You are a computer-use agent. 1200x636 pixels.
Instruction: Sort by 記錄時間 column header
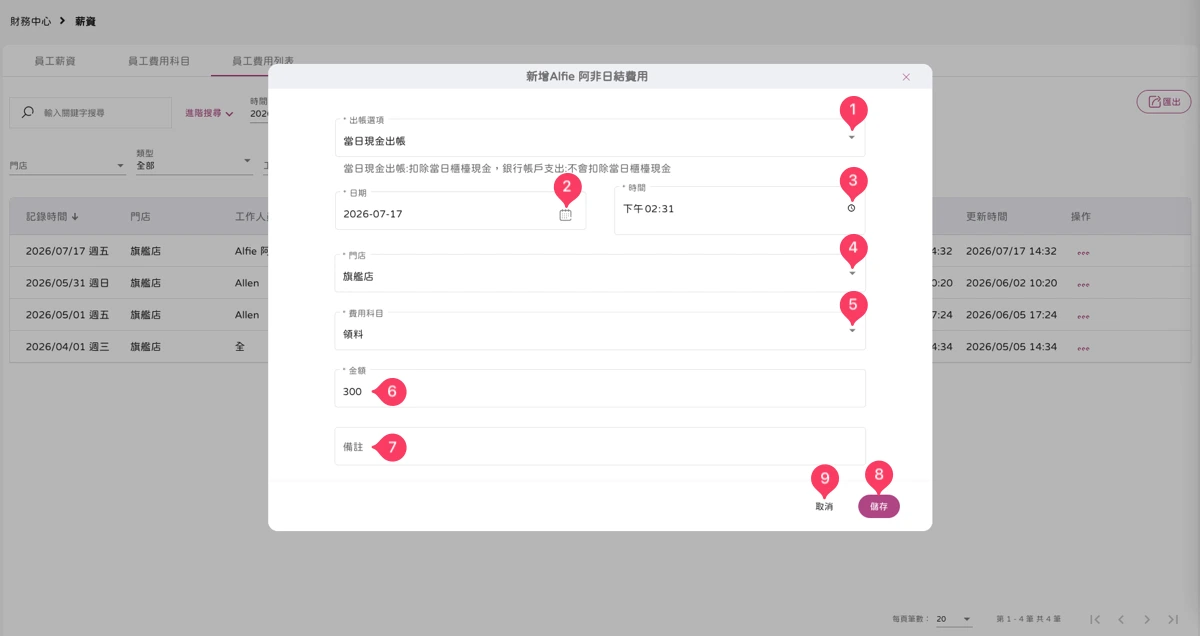click(x=52, y=216)
